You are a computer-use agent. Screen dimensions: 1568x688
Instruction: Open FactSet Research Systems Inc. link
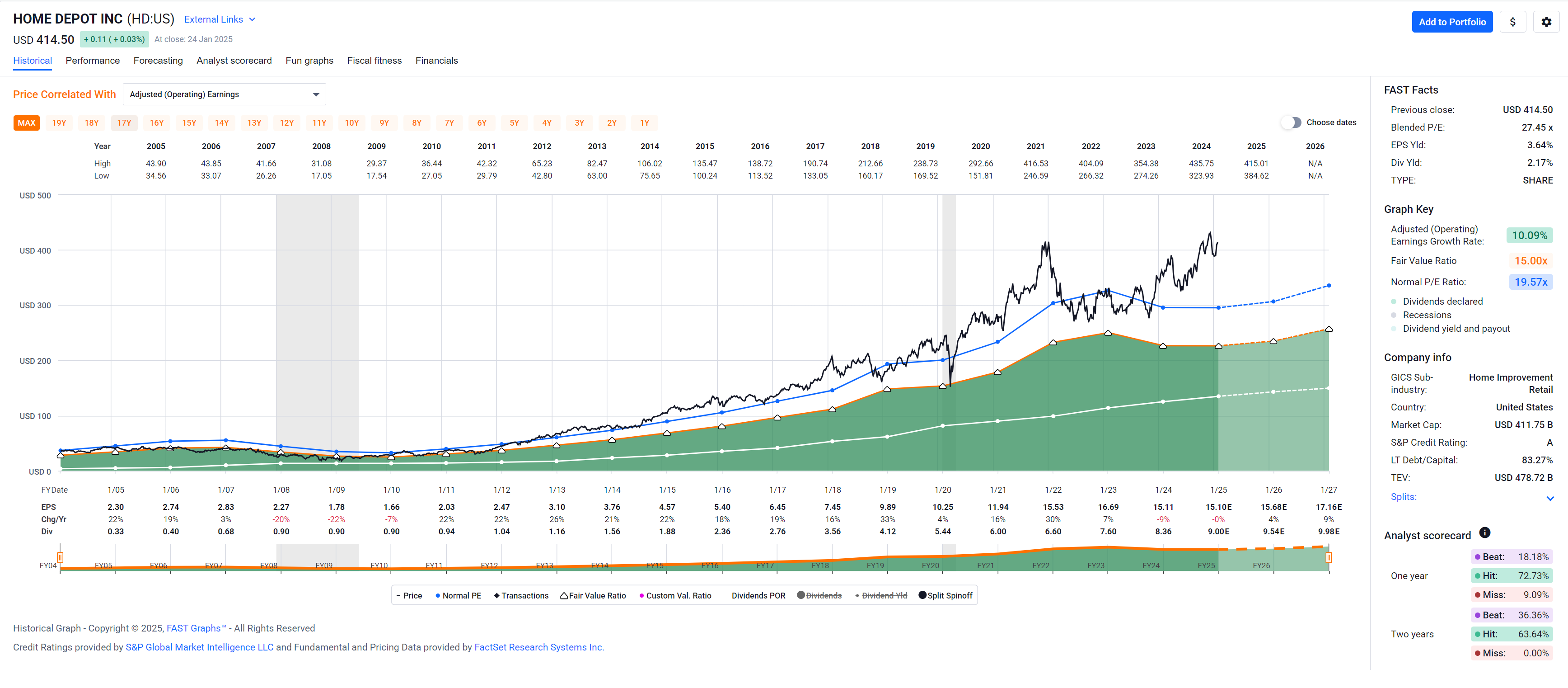[538, 647]
